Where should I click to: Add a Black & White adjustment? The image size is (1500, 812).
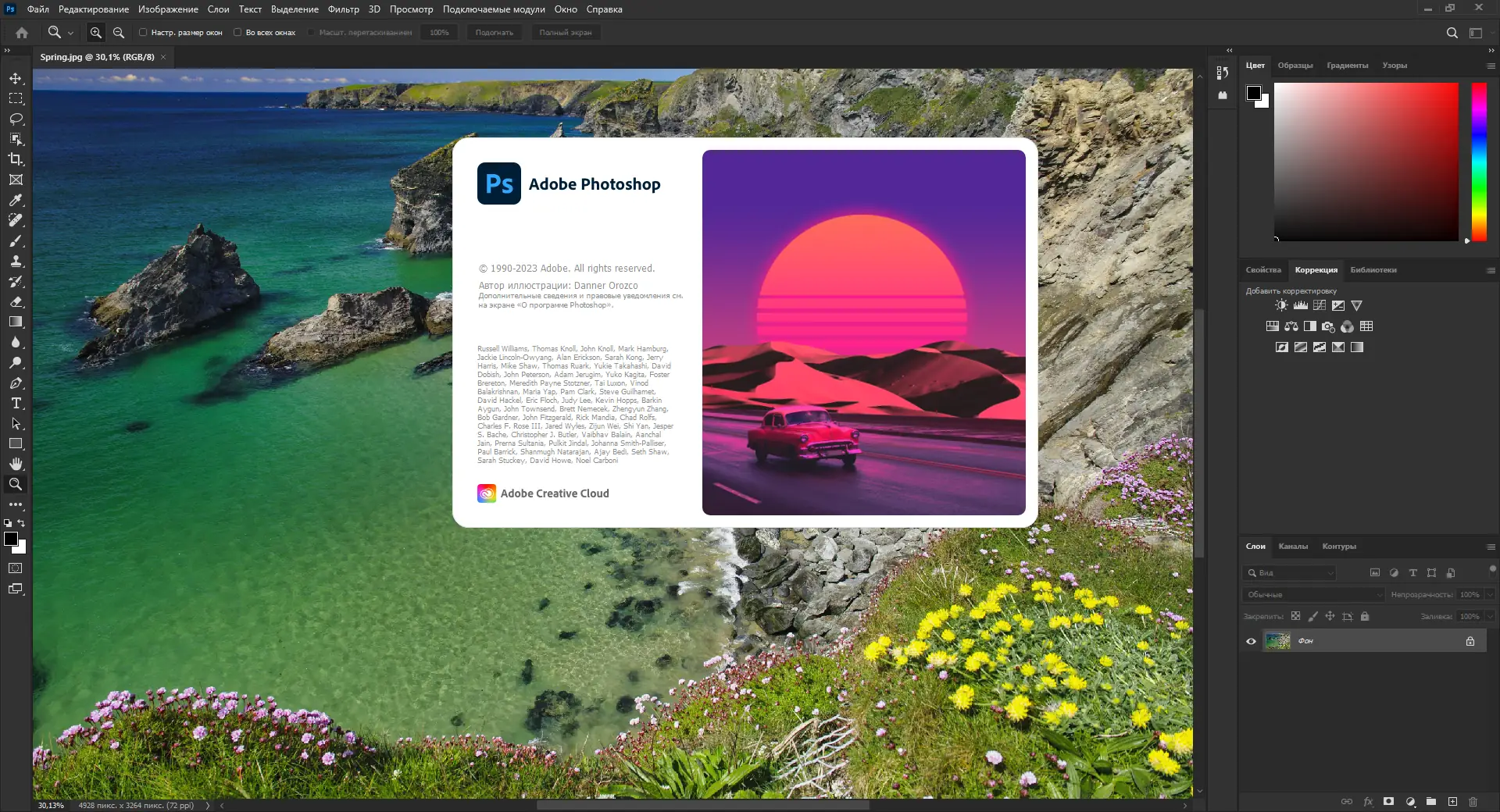click(x=1310, y=326)
